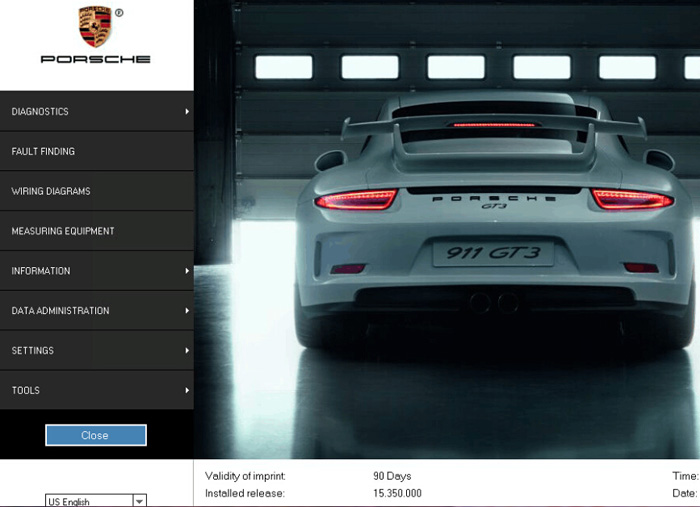This screenshot has width=700, height=507.
Task: Click the PORSCHE wordmark text
Action: pos(96,59)
